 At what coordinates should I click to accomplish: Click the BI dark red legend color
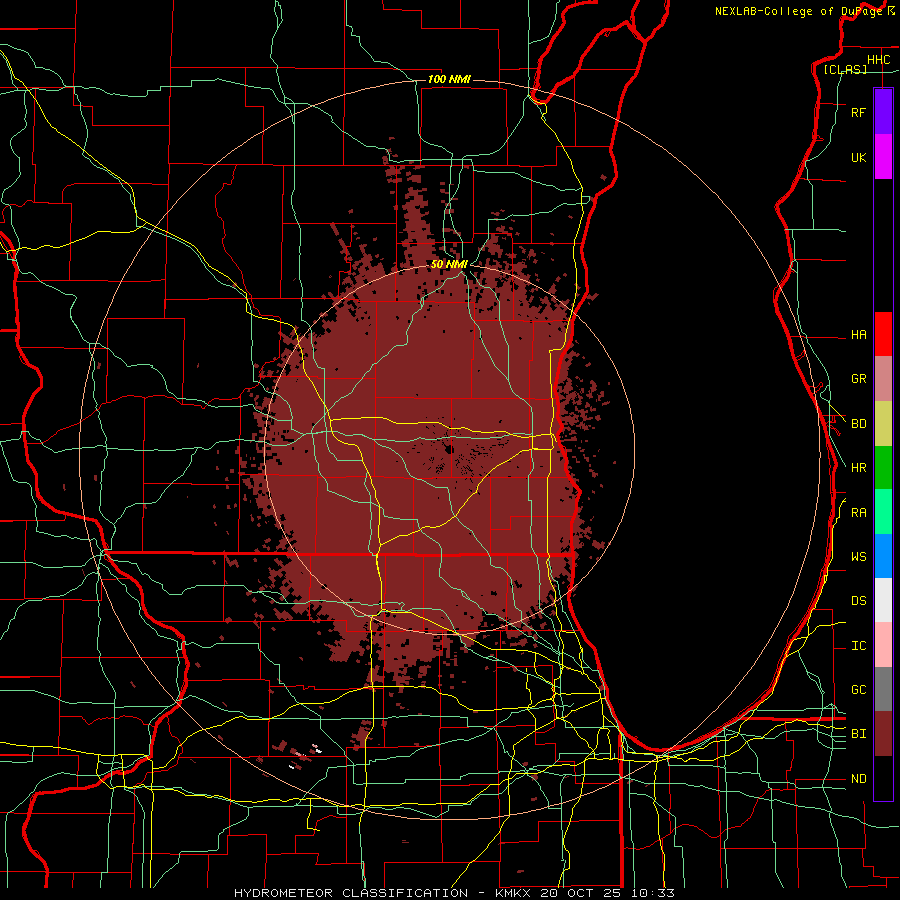pos(883,734)
